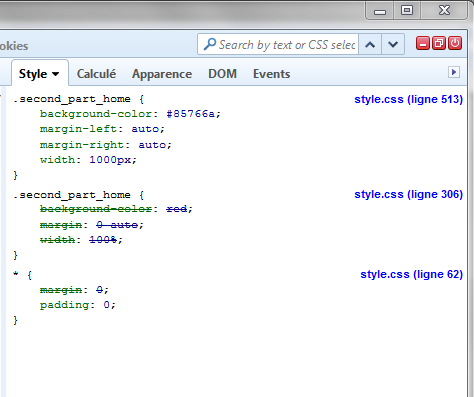Image resolution: width=474 pixels, height=397 pixels.
Task: Go to previous search result arrow
Action: click(370, 44)
